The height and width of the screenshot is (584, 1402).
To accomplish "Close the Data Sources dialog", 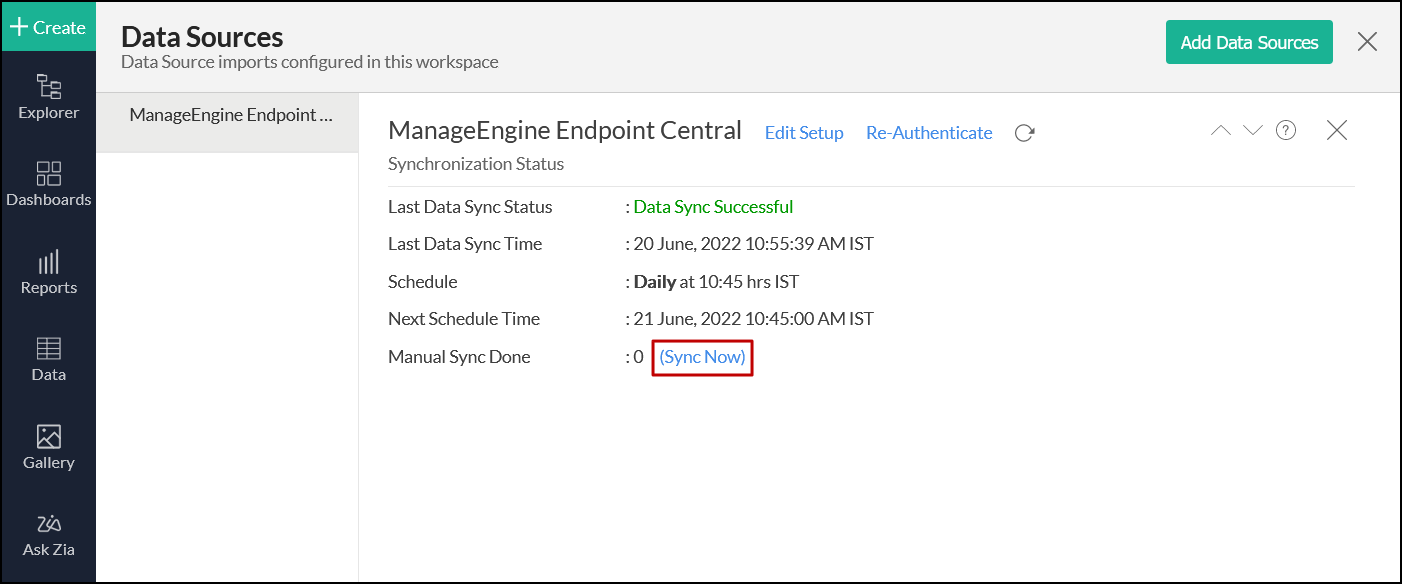I will click(1367, 42).
